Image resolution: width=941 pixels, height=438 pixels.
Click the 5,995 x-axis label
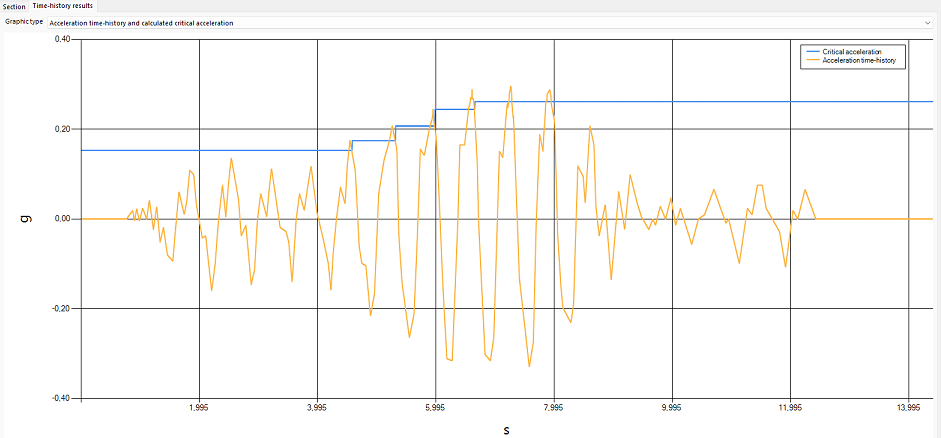pos(435,407)
